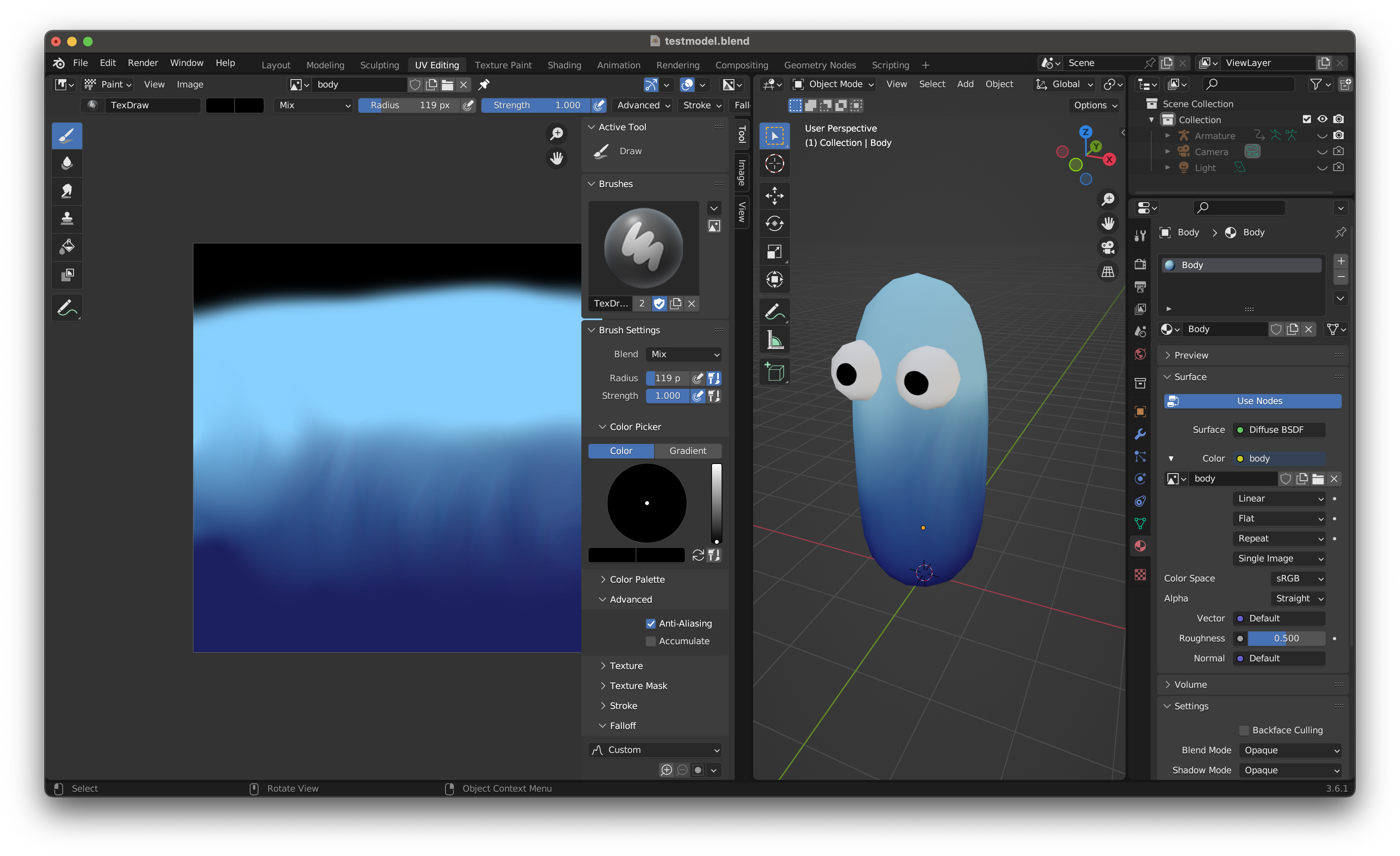Activate the Measure tool in 3D viewport
The width and height of the screenshot is (1400, 856).
(x=774, y=340)
